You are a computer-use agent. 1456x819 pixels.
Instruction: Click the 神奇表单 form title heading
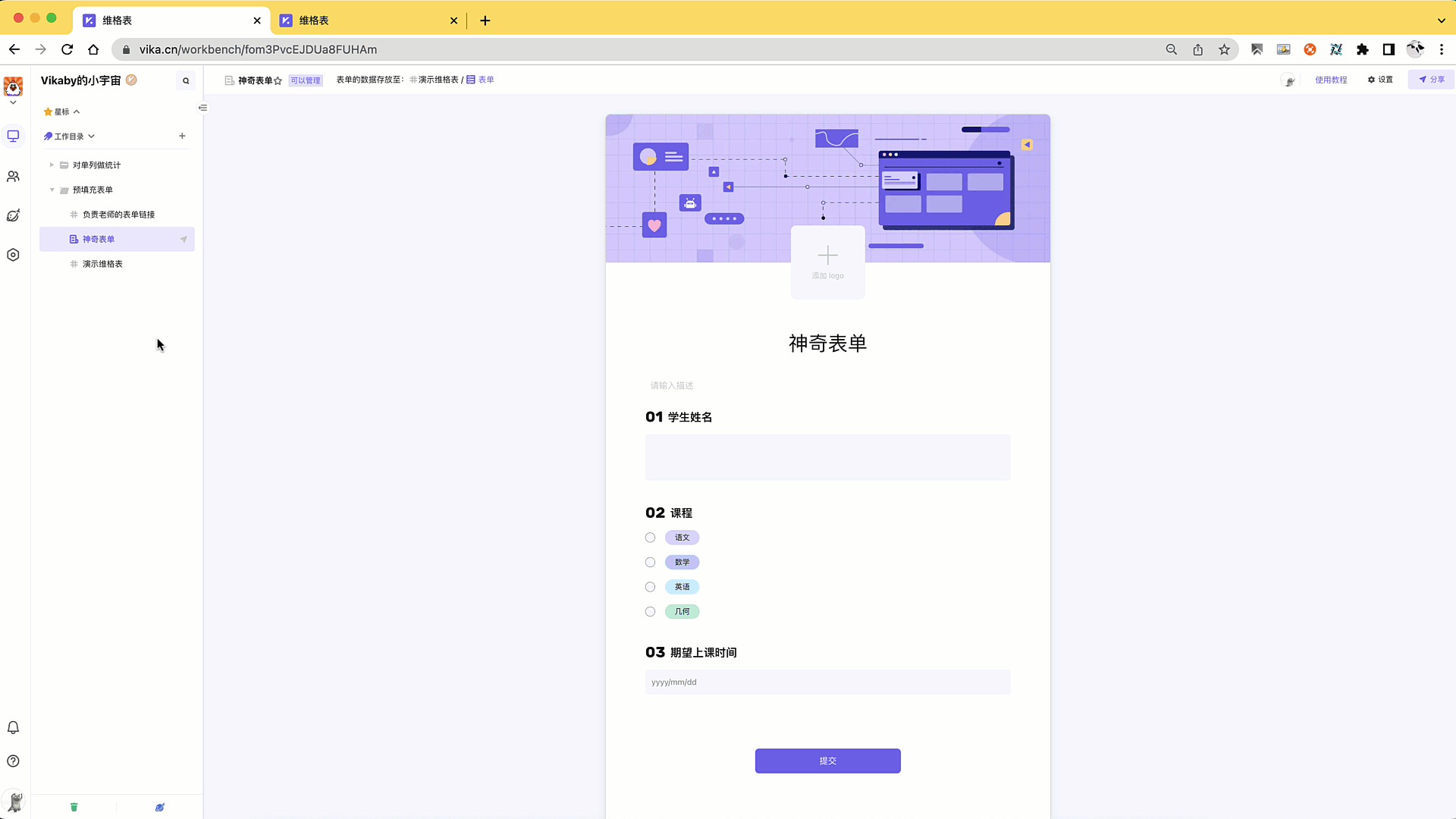tap(827, 344)
